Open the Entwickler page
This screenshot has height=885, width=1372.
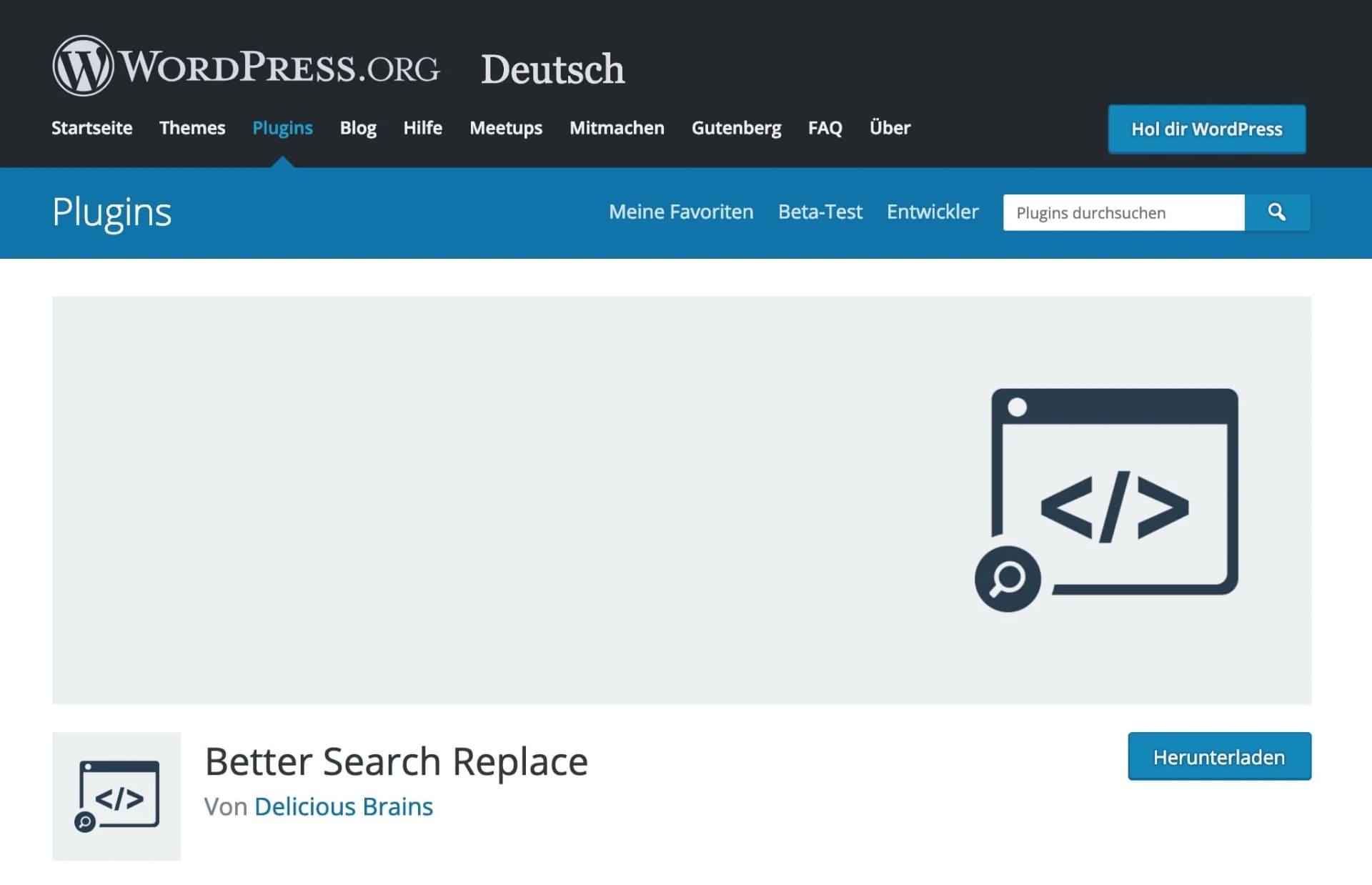933,212
